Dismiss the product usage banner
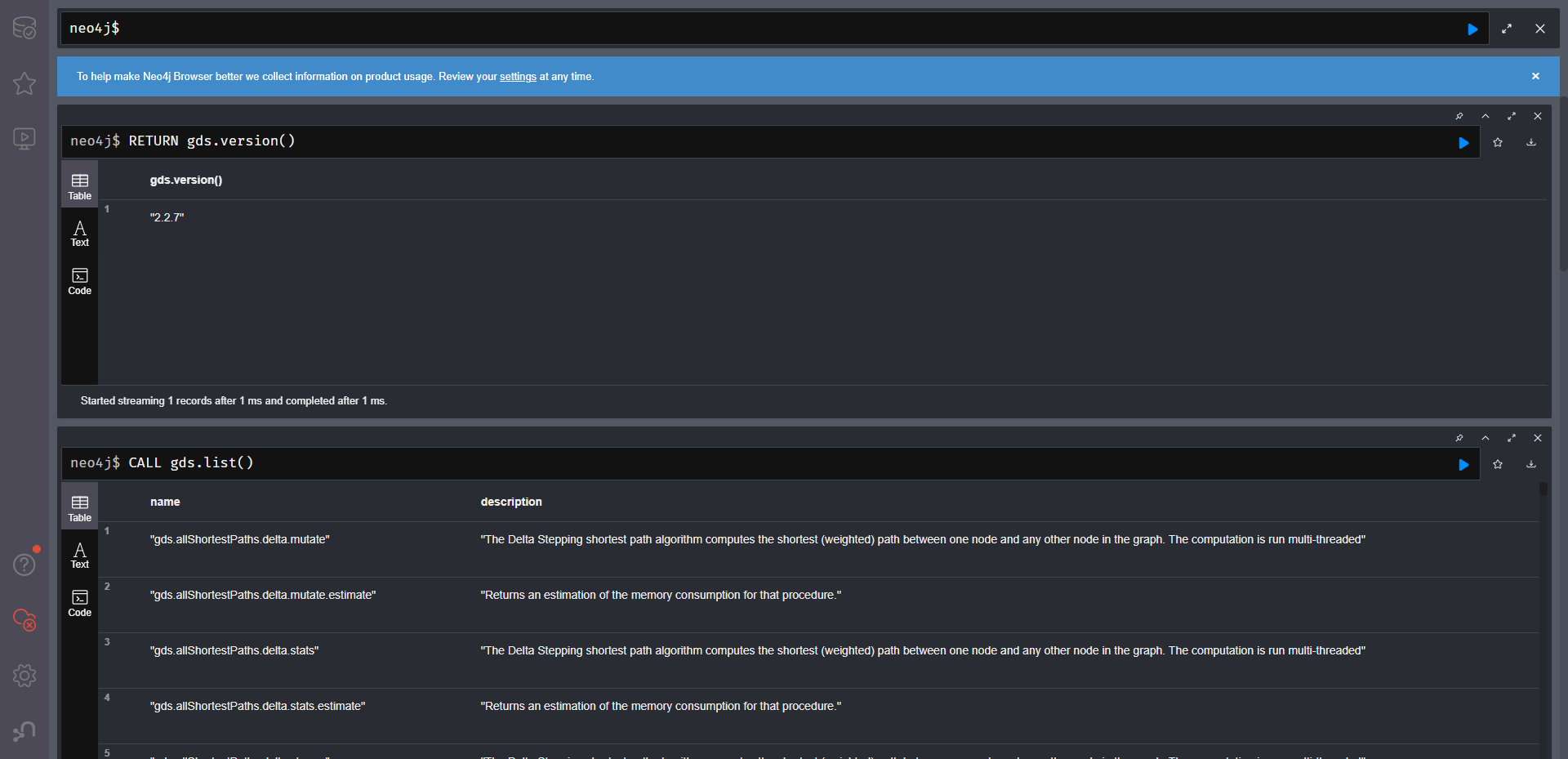1568x759 pixels. click(x=1535, y=76)
